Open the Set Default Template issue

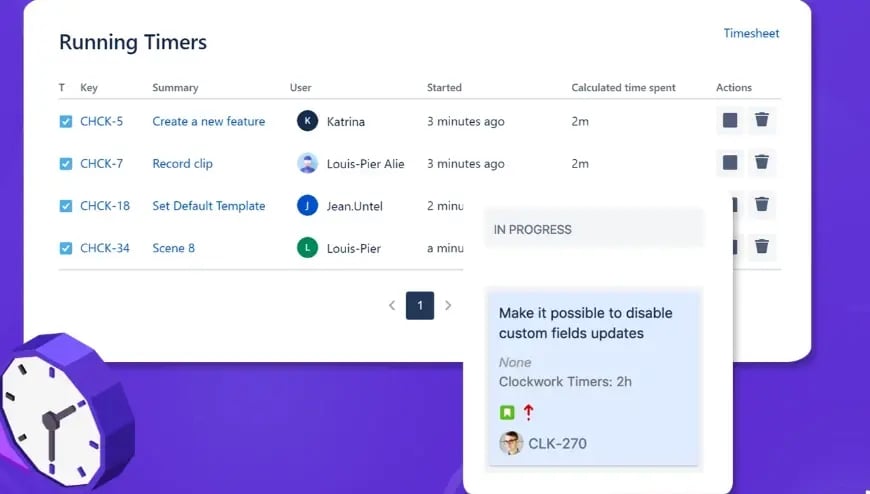(x=209, y=206)
